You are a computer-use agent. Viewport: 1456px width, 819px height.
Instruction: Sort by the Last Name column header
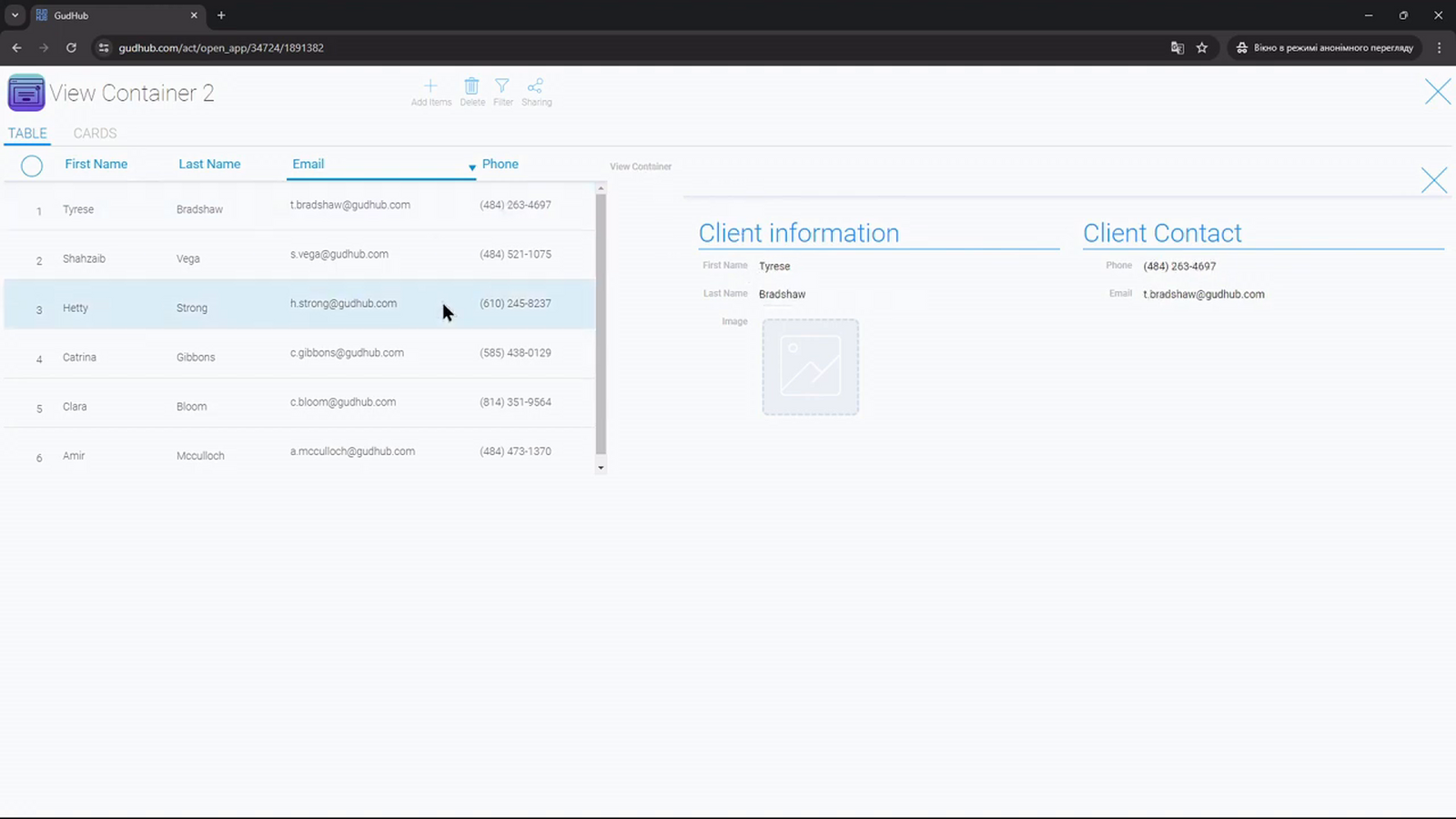(209, 164)
